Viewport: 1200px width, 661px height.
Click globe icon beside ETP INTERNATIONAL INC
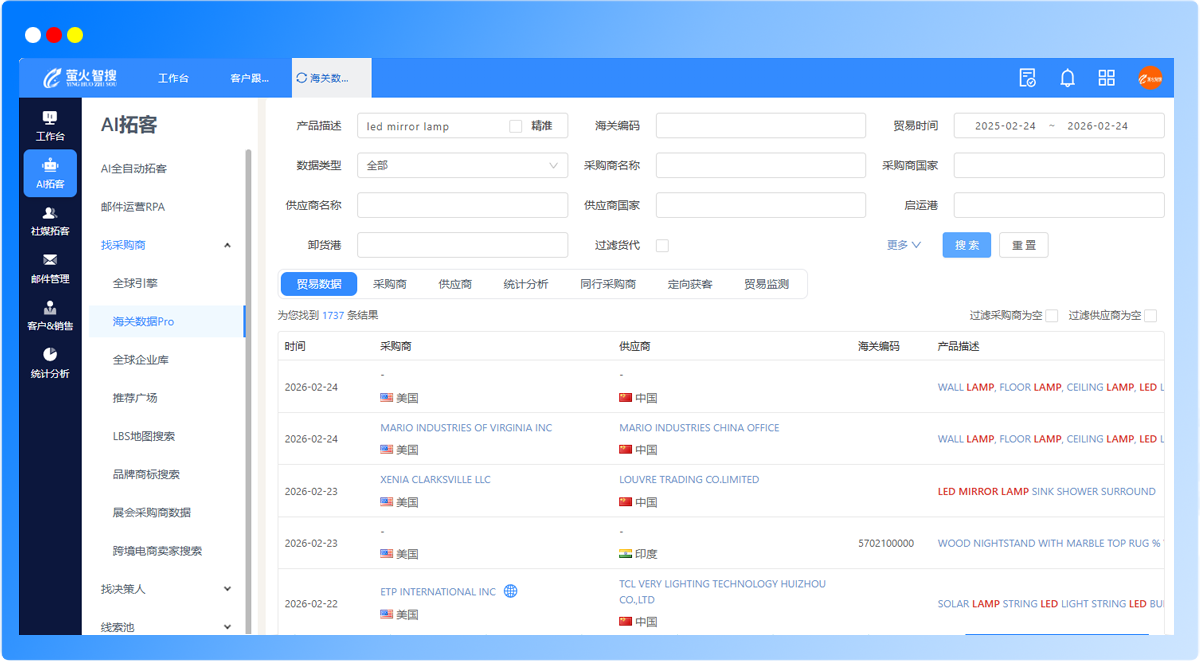coord(511,591)
